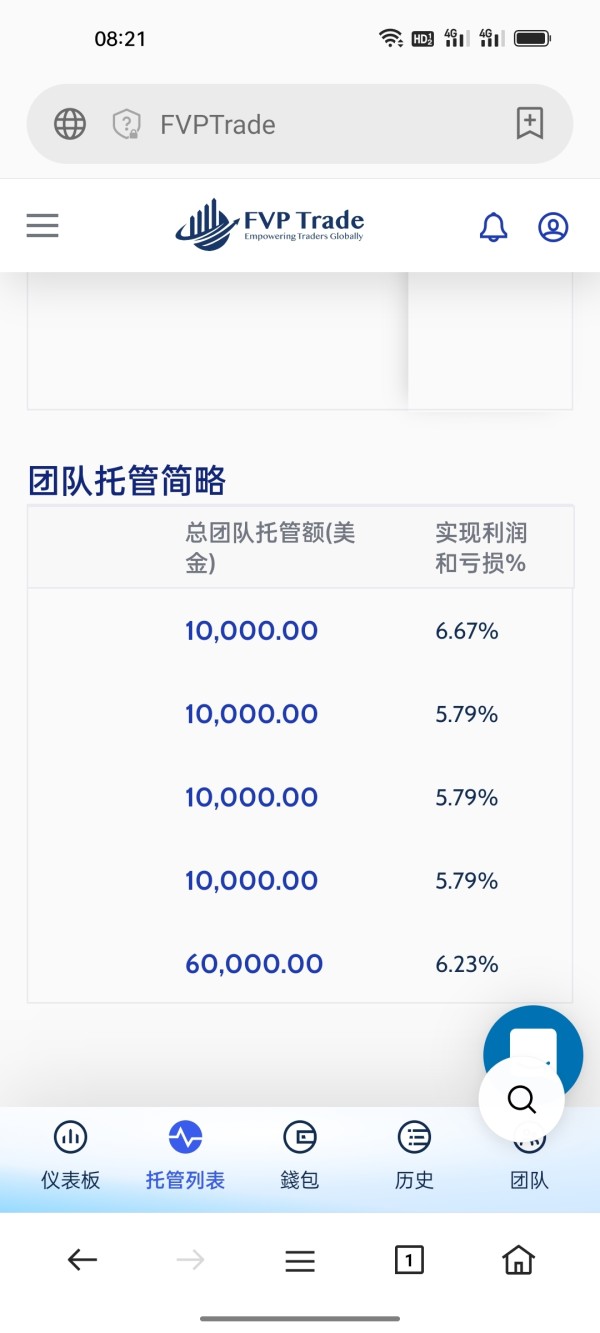
Task: Select the 60,000.00 team custody row
Action: (x=300, y=964)
